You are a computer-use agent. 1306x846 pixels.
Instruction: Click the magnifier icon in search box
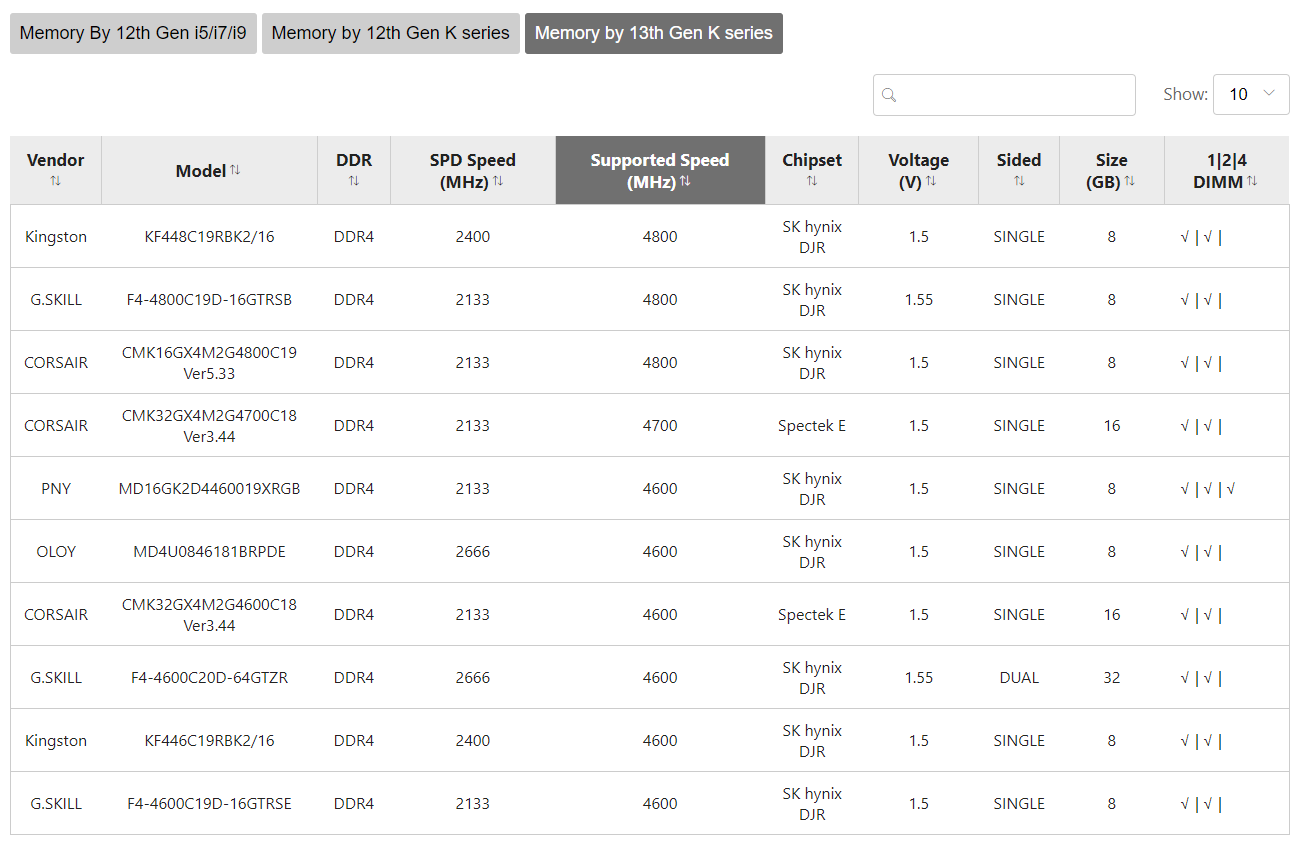click(889, 95)
